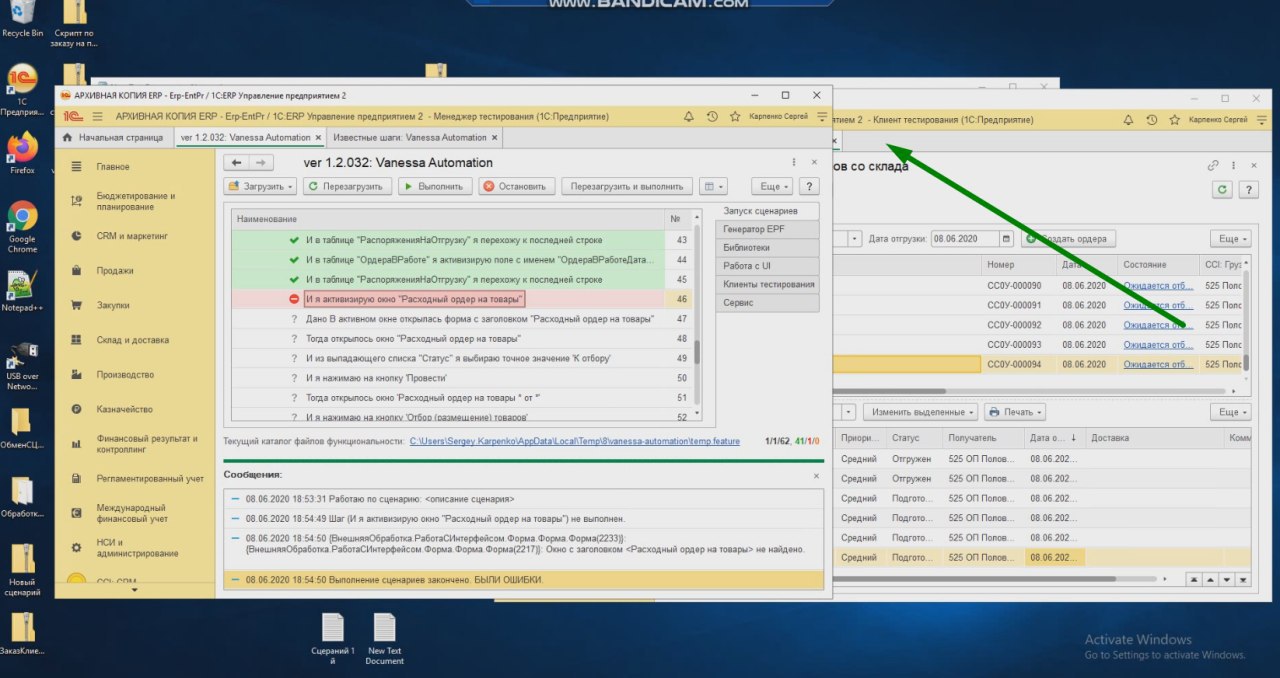Click the star icon in Клиент тестирования window
This screenshot has width=1280, height=678.
(x=1175, y=119)
